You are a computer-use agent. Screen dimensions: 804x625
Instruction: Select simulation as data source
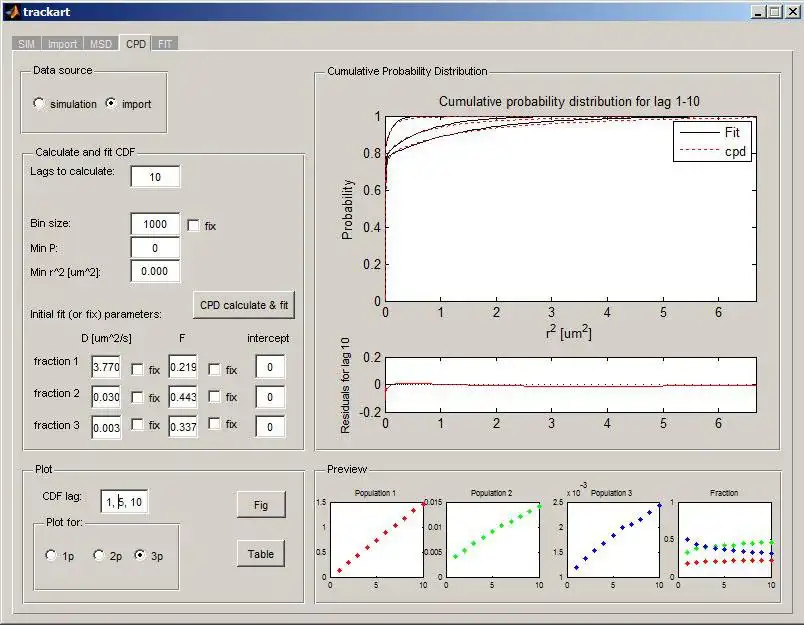coord(39,104)
